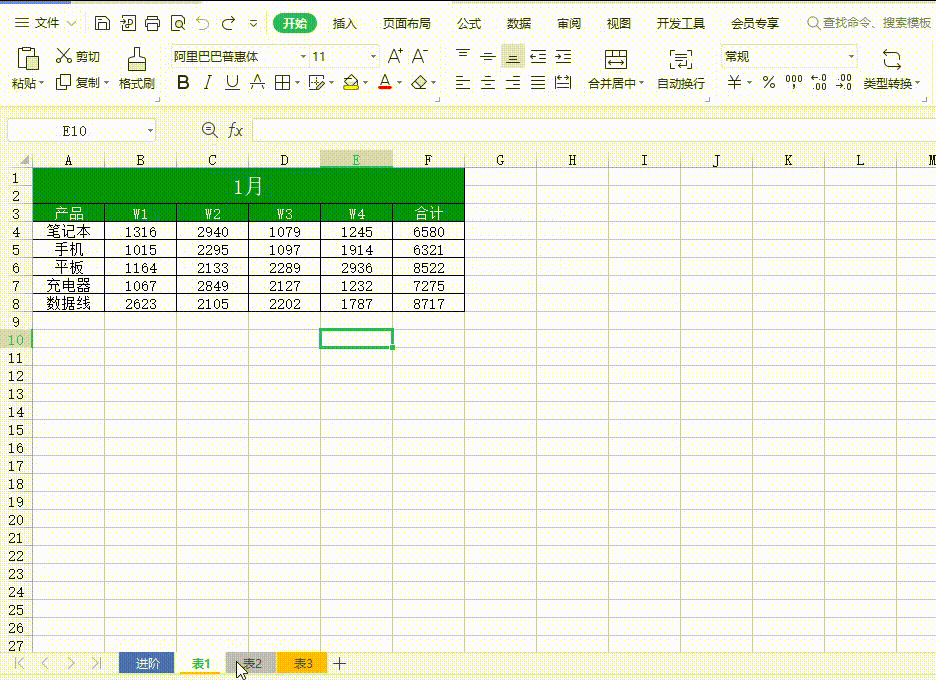Click the increase indent icon
936x680 pixels.
click(x=563, y=57)
